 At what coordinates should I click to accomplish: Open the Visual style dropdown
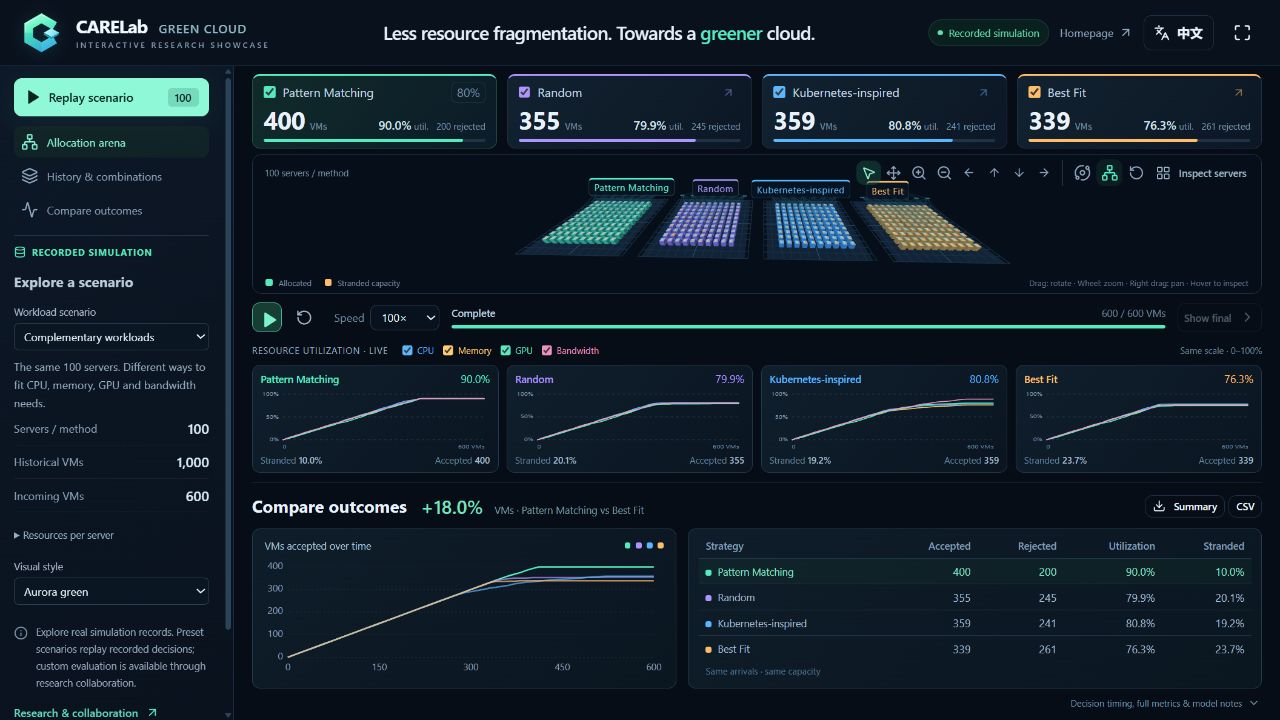coord(111,591)
